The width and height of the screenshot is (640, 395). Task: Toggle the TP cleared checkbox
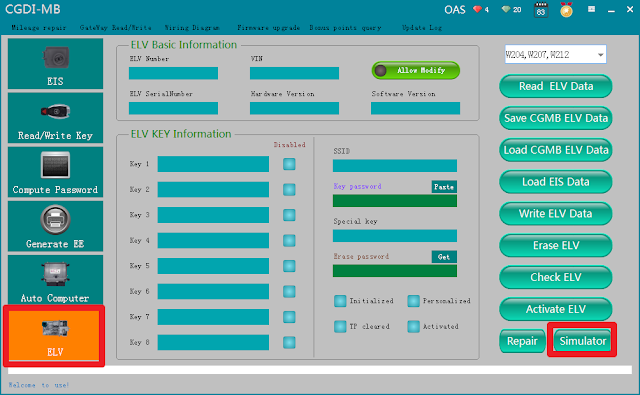pyautogui.click(x=340, y=326)
